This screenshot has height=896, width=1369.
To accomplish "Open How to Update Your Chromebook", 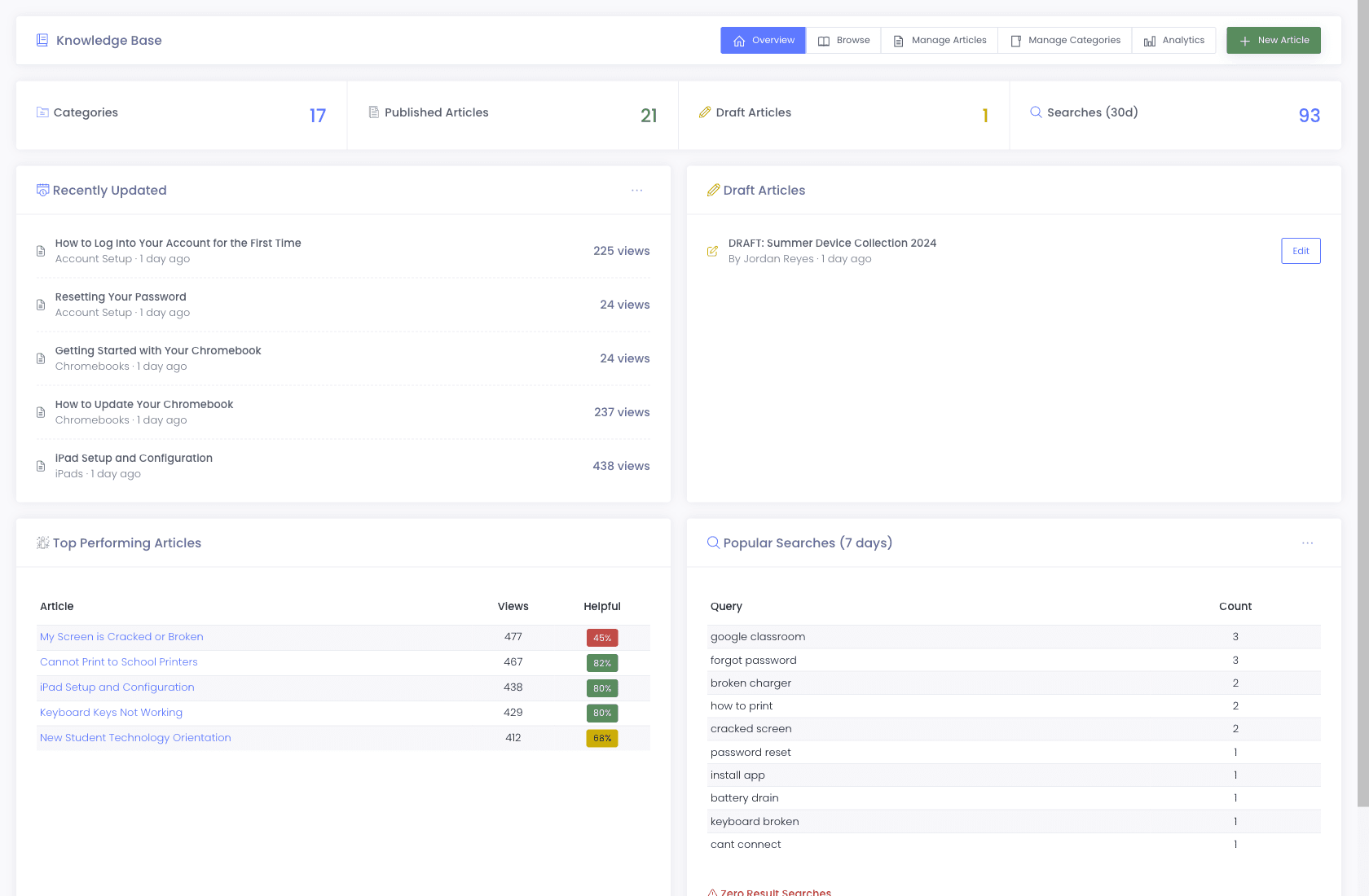I will click(x=144, y=404).
